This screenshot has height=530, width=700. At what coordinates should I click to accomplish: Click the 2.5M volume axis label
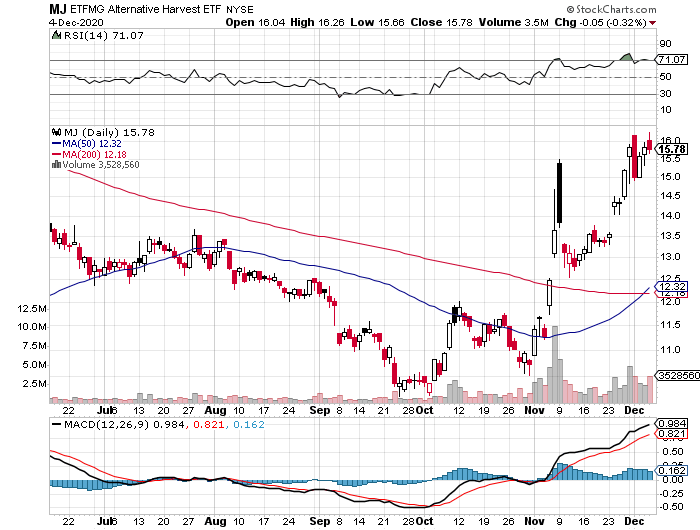(34, 384)
